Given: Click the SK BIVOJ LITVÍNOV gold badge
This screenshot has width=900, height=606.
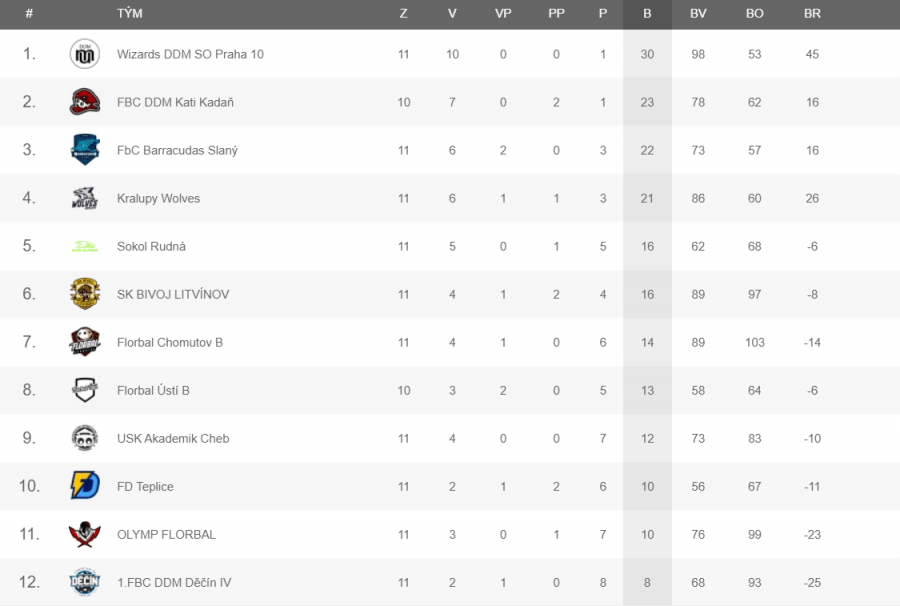Looking at the screenshot, I should [x=85, y=294].
